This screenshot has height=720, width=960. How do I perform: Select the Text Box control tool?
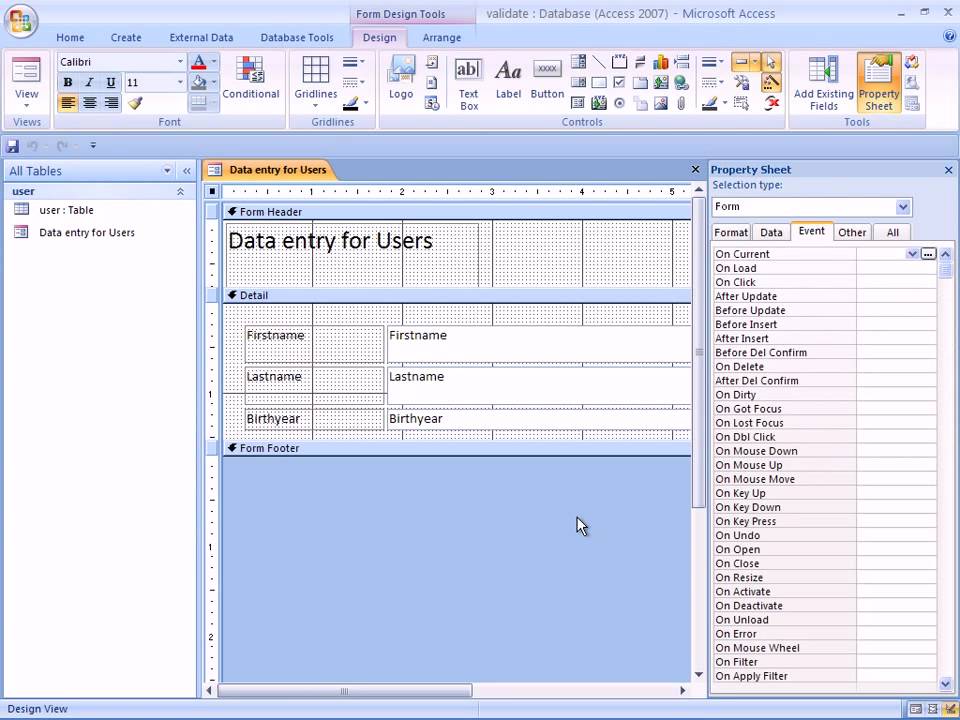coord(468,83)
